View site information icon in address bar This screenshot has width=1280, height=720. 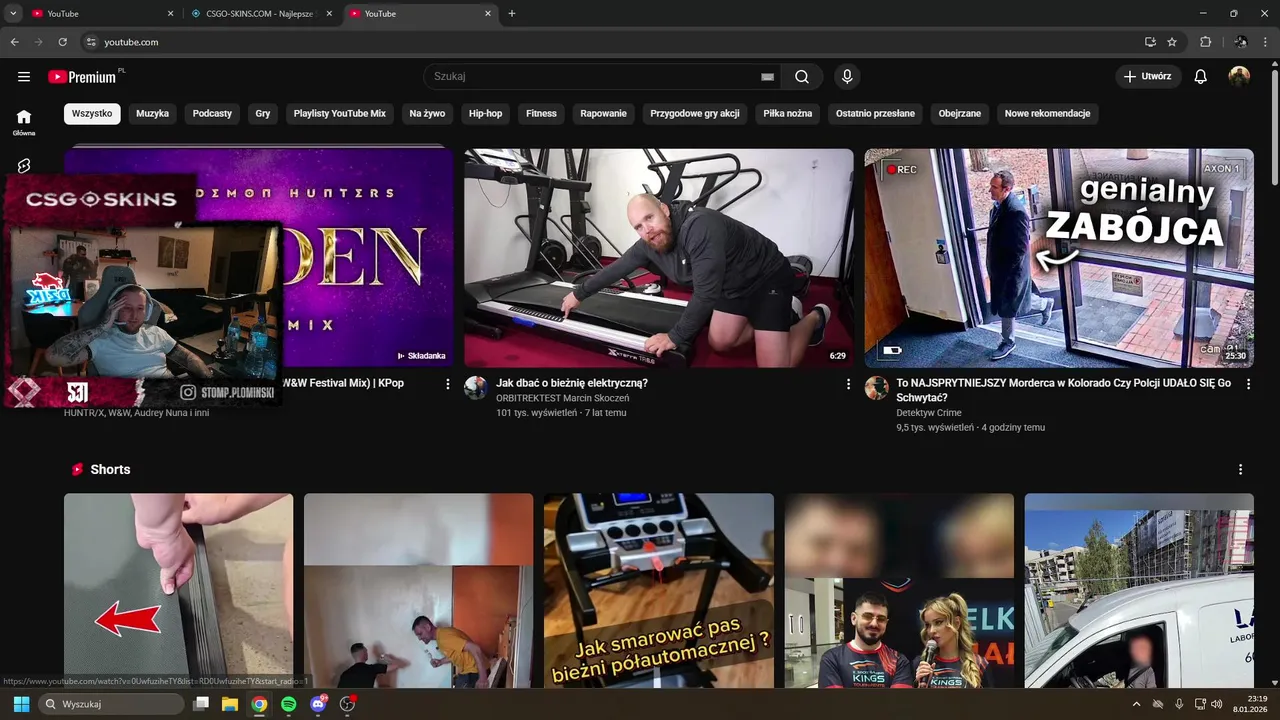click(x=90, y=42)
